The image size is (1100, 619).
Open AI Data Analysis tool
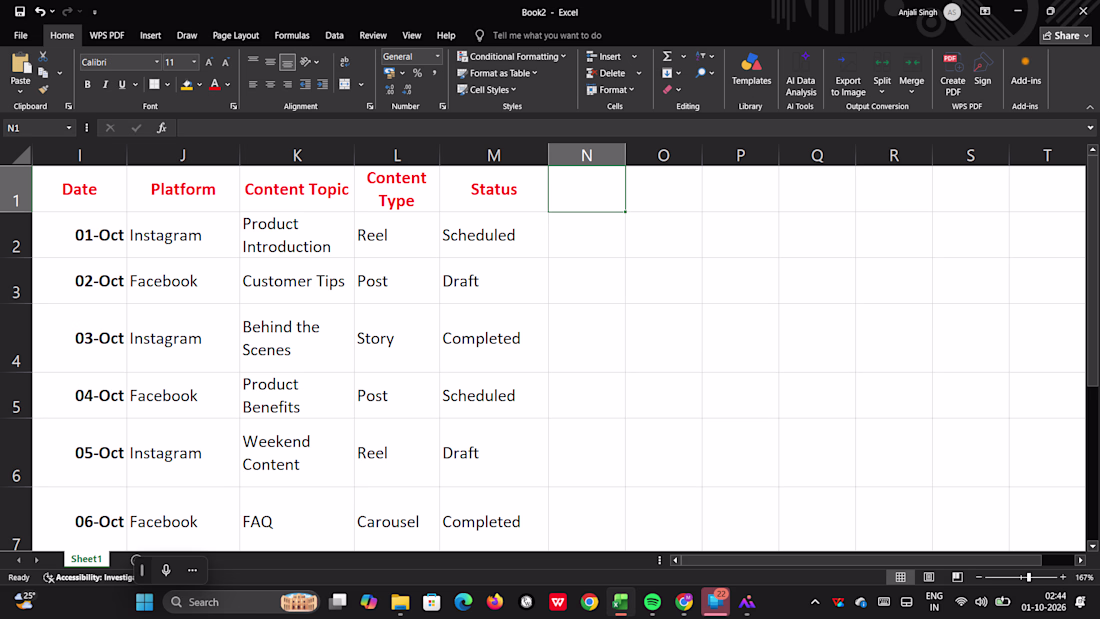click(x=800, y=74)
